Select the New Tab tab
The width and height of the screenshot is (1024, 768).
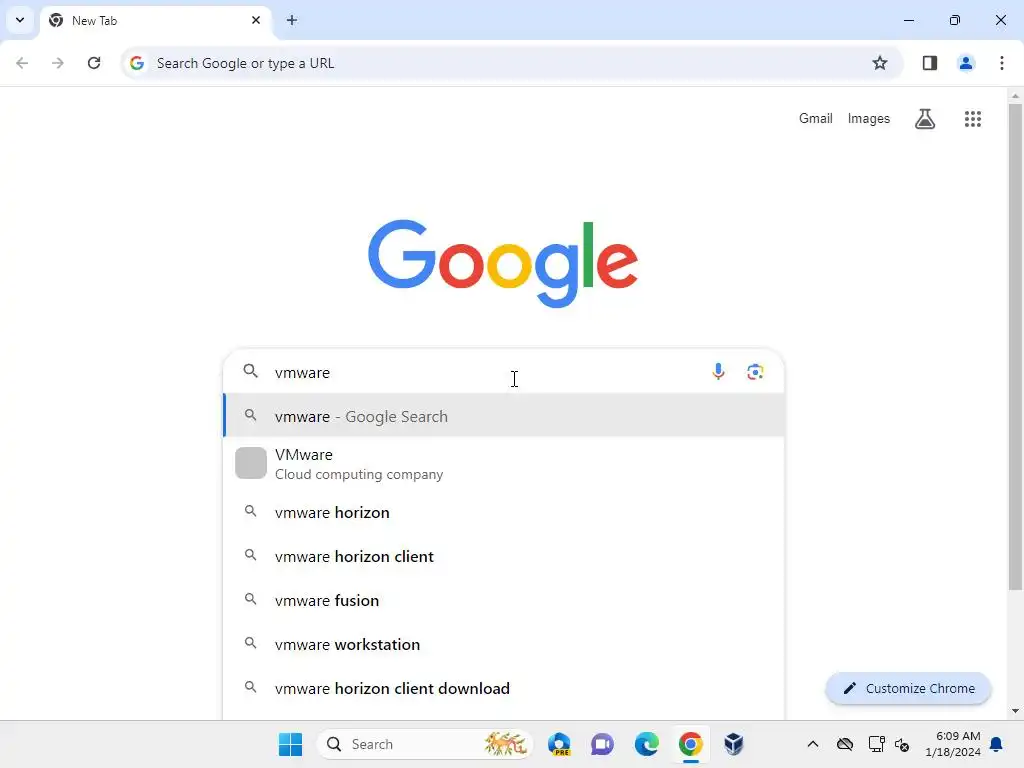[x=155, y=20]
